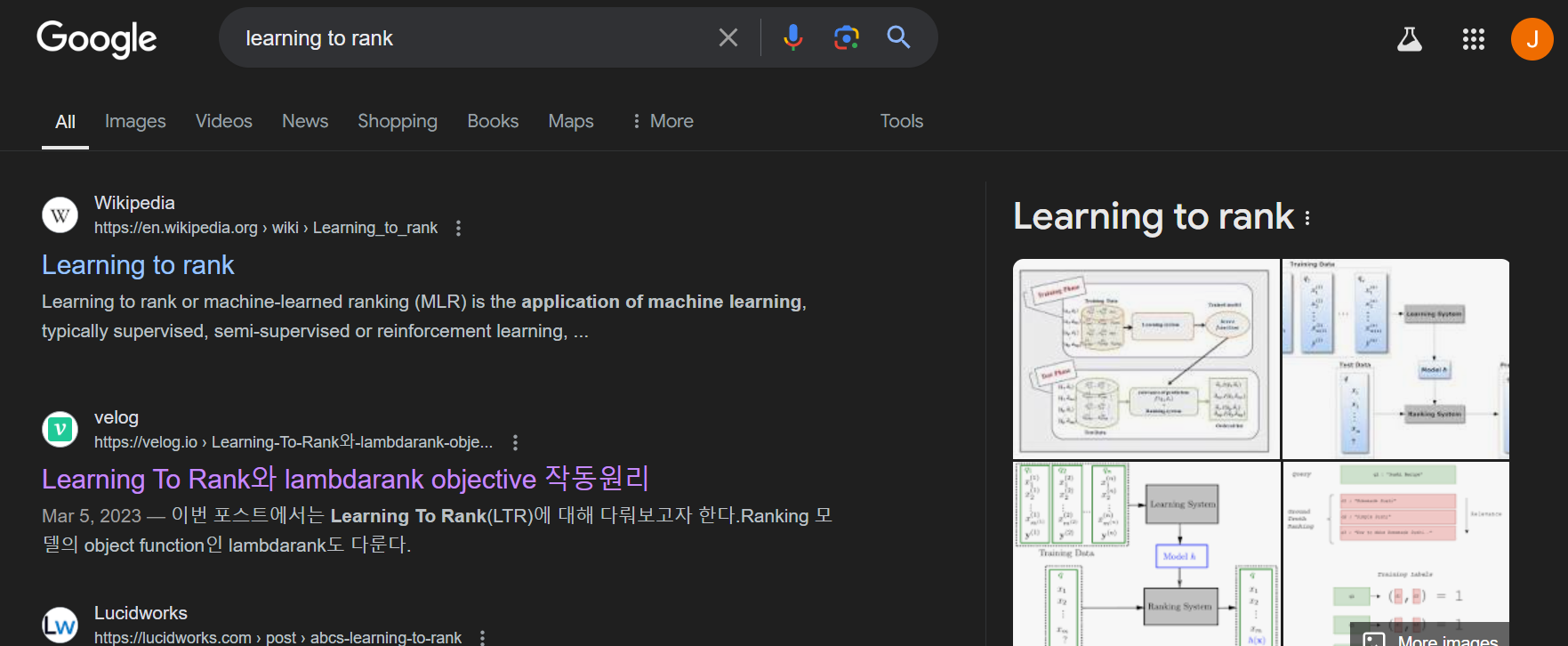Viewport: 1568px width, 646px height.
Task: Open the Learning To Rank lambdarank velog link
Action: [x=345, y=479]
